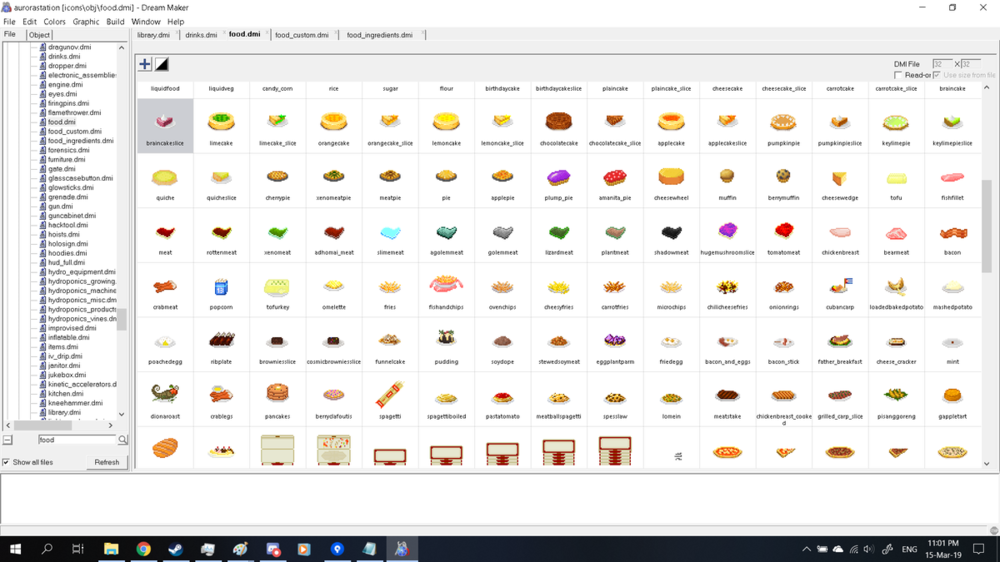Screen dimensions: 1000x562
Task: Click the file filter search field
Action: 77,440
